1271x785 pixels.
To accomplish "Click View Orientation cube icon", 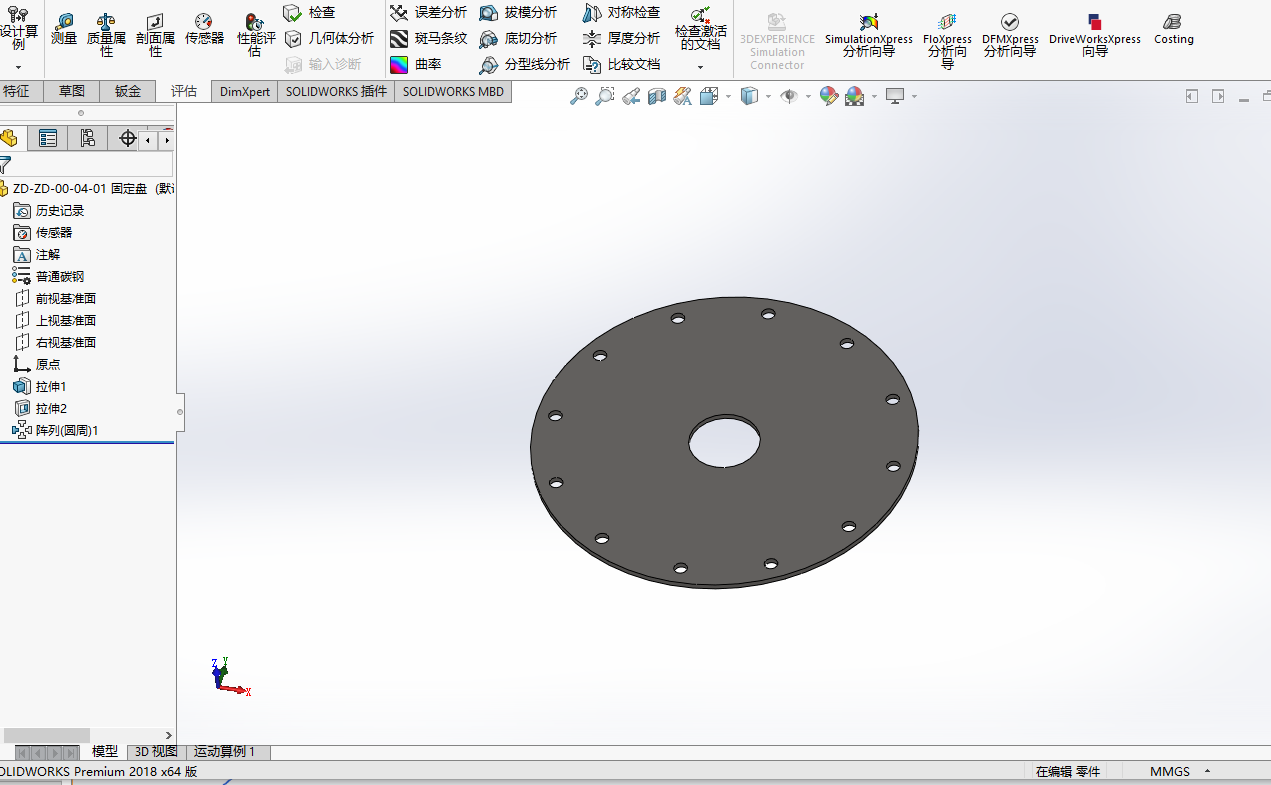I will coord(709,96).
